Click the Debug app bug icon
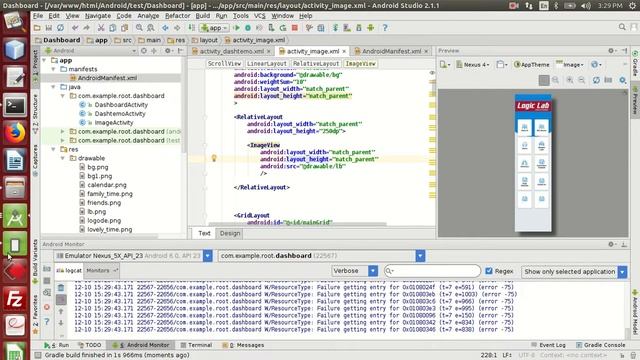Image resolution: width=640 pixels, height=360 pixels. (247, 28)
